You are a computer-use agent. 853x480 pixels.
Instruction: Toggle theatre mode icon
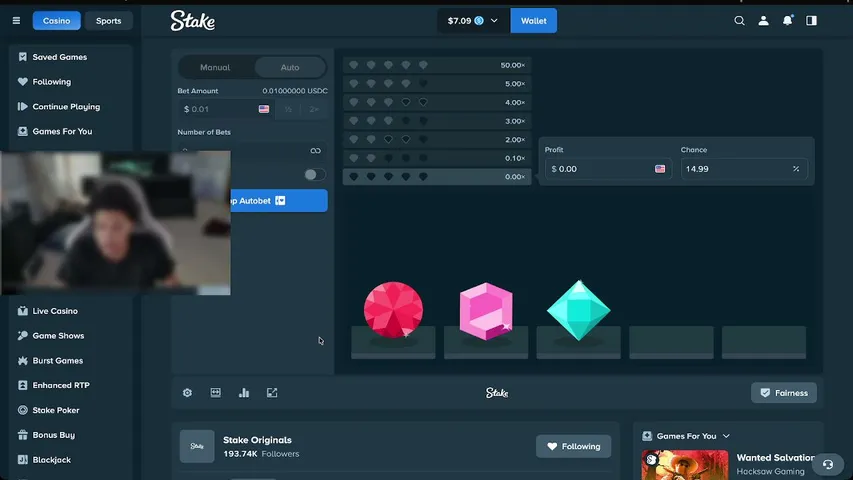215,393
